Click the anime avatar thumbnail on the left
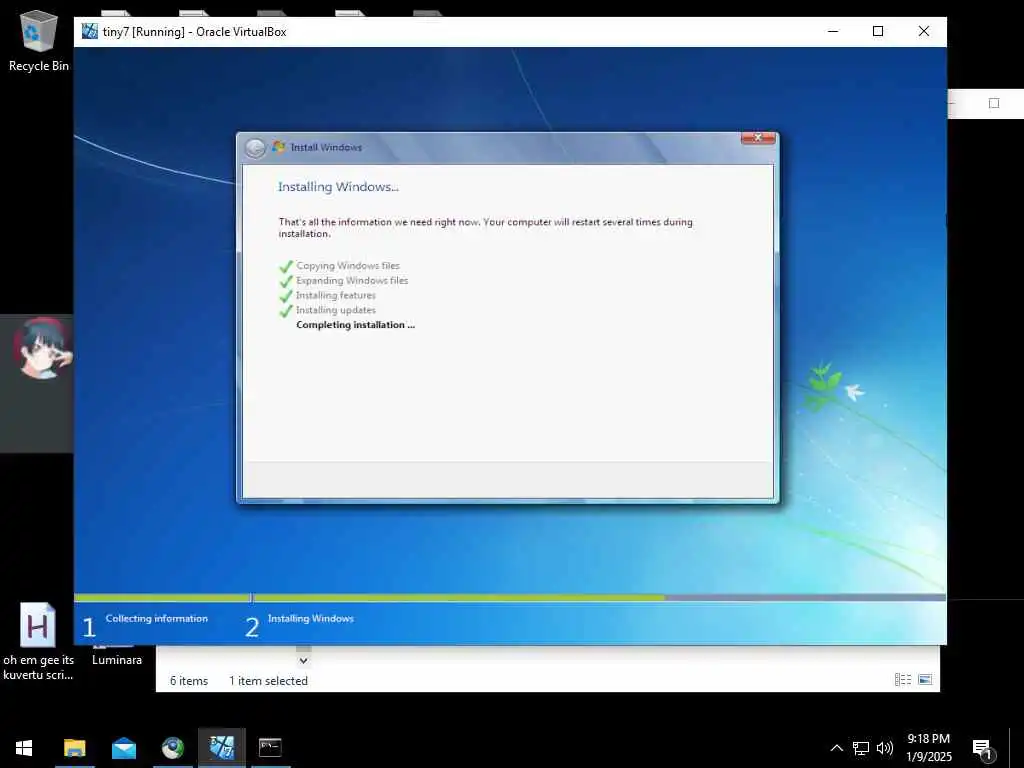This screenshot has height=768, width=1024. coord(42,348)
